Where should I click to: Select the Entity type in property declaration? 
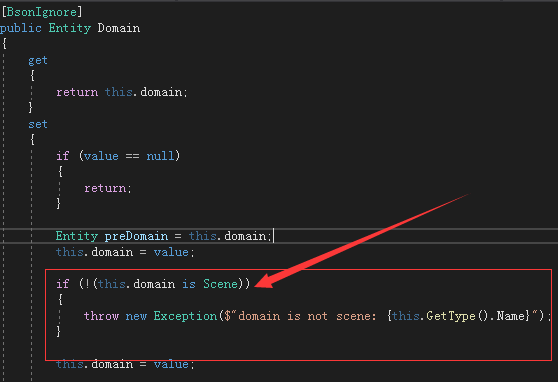coord(70,28)
